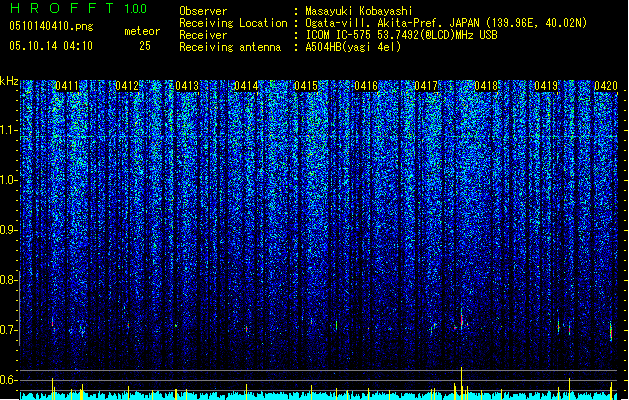Click the 0.8 frequency axis label
This screenshot has width=629, height=400.
(8, 280)
